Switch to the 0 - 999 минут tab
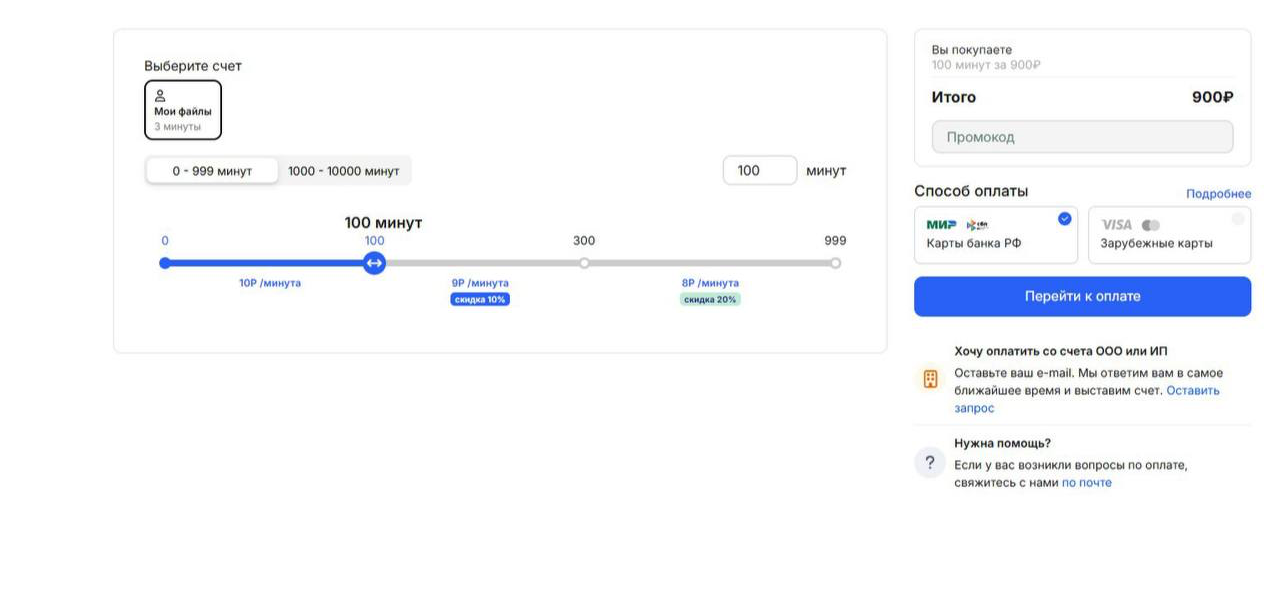 point(212,171)
